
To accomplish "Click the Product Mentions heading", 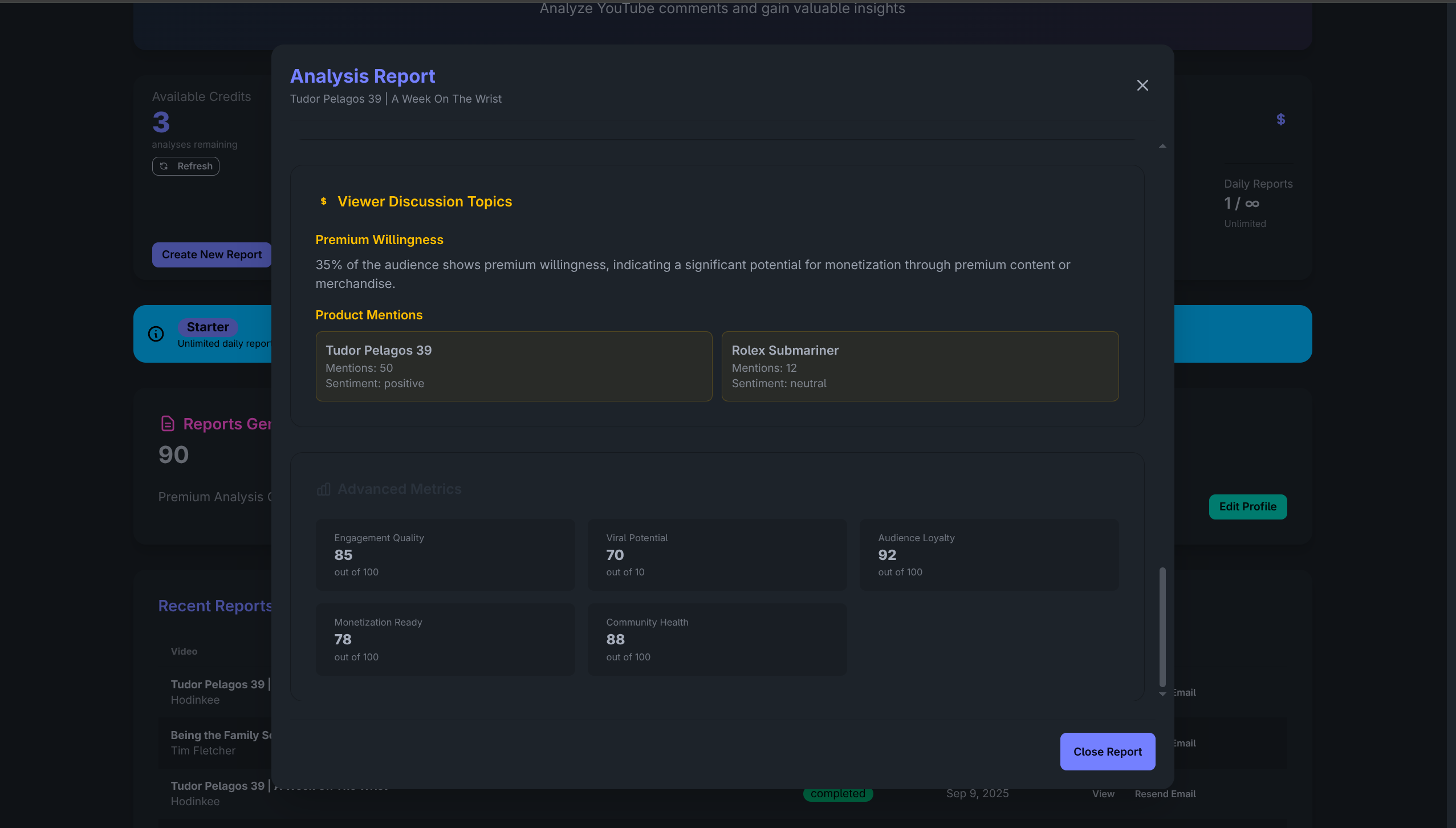I will (x=369, y=315).
